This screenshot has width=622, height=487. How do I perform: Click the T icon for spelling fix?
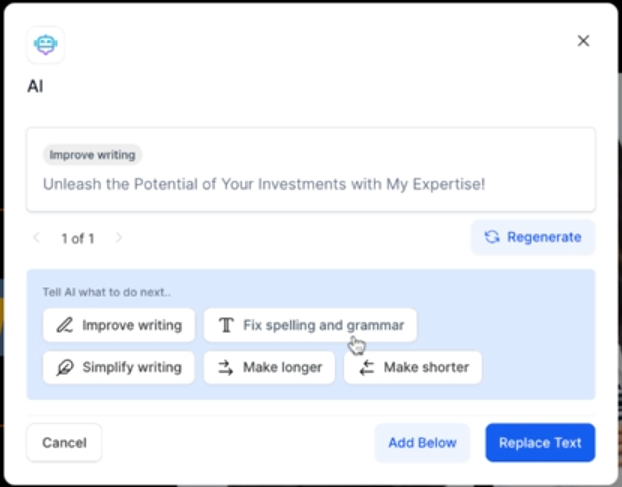coord(226,325)
